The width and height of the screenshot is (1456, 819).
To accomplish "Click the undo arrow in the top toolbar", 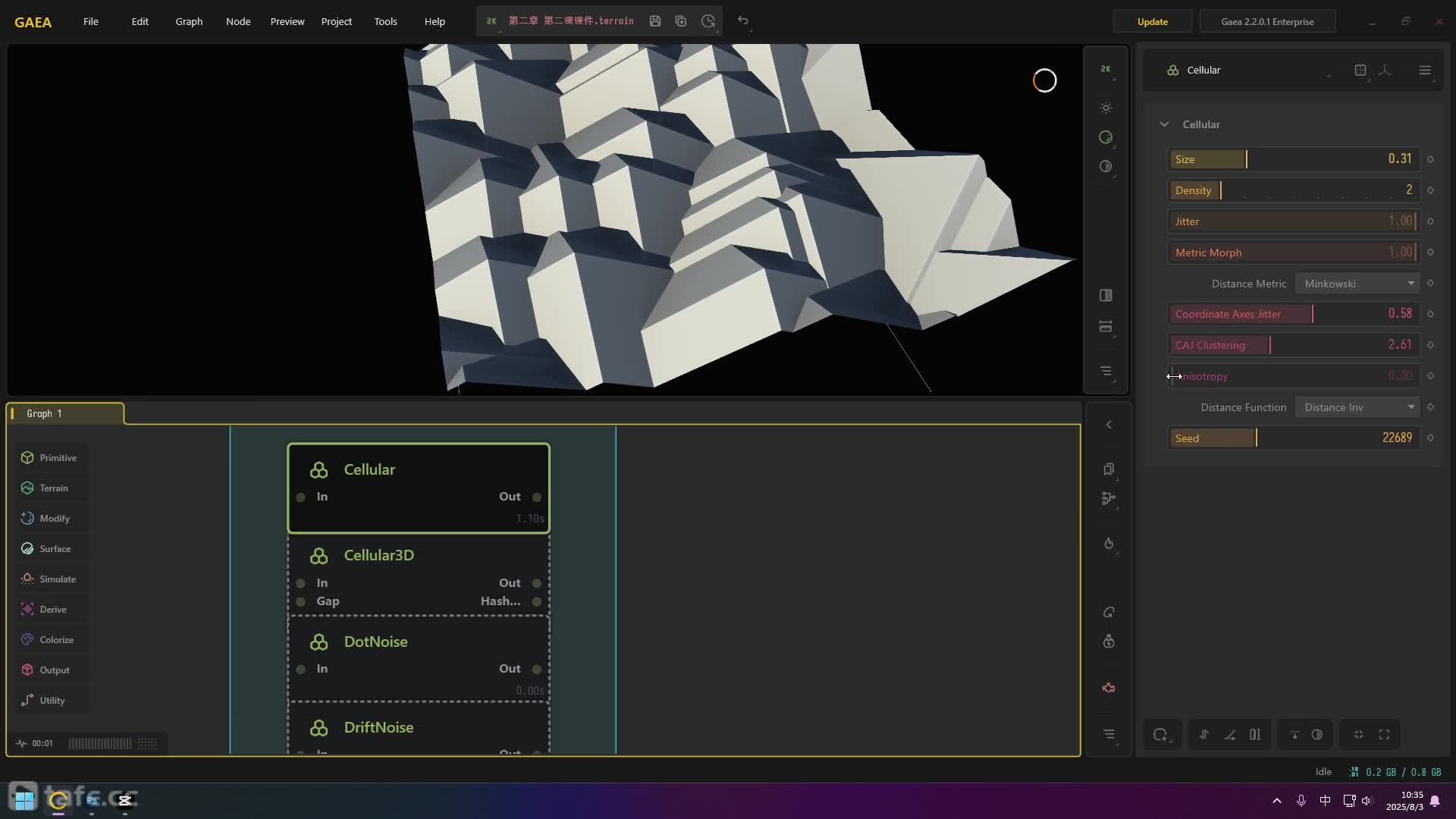I will (x=743, y=21).
